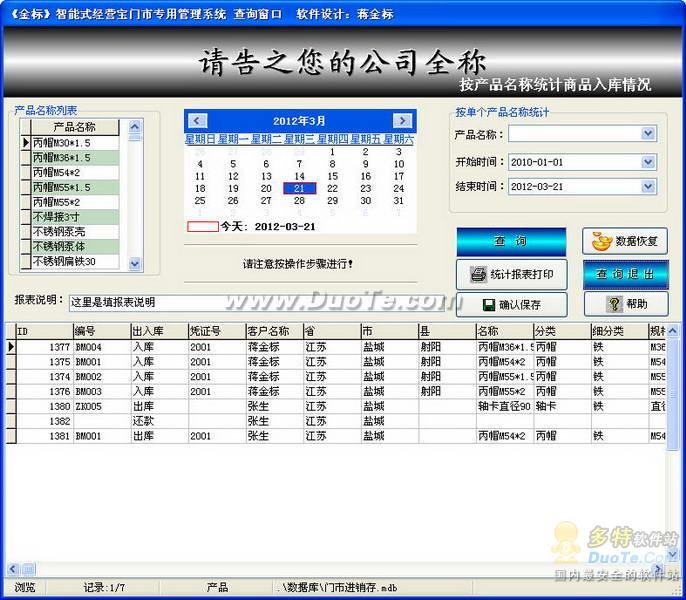Select calendar day 1
The image size is (686, 600).
[332, 152]
